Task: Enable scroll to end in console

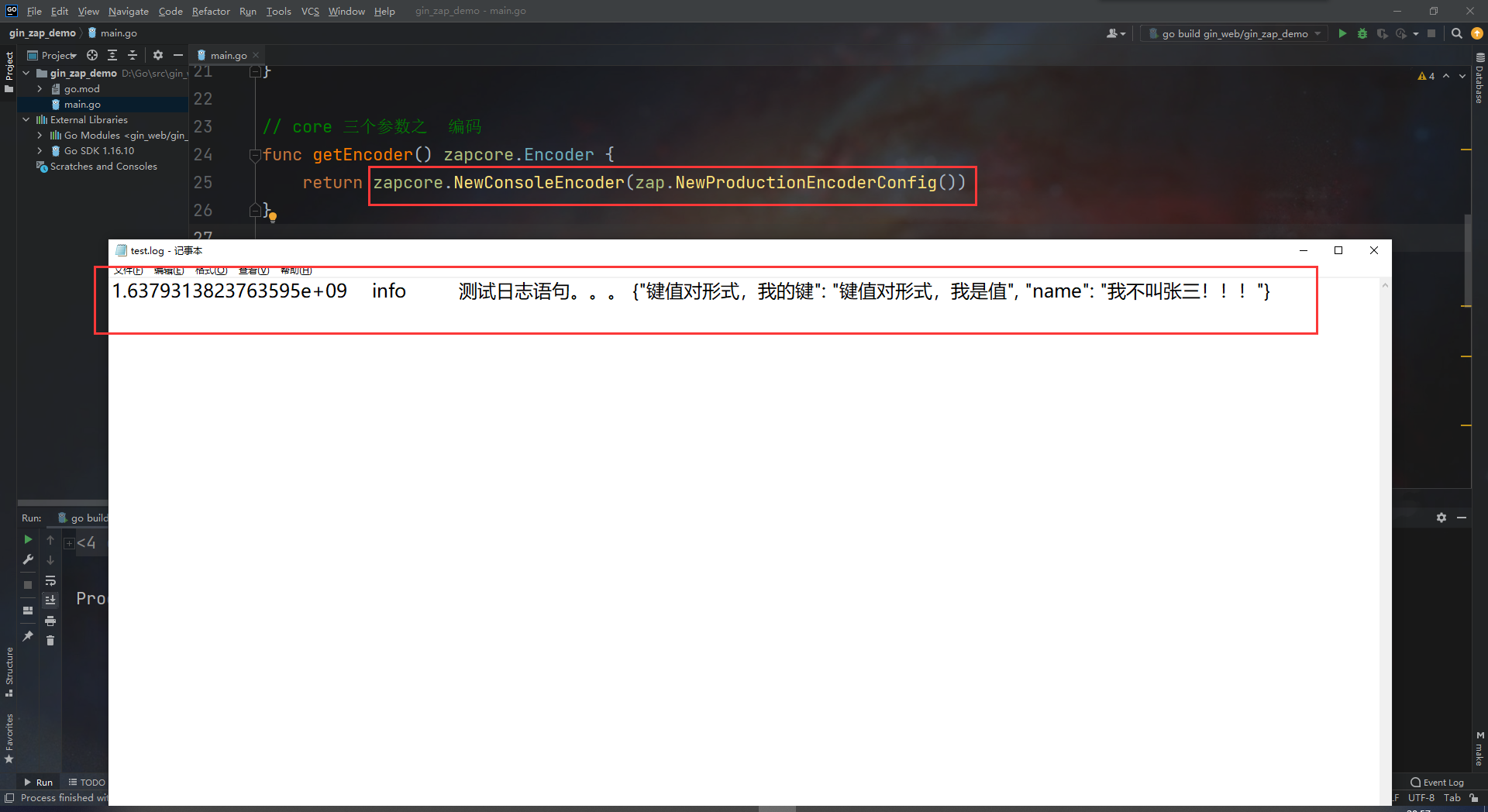Action: pos(50,599)
